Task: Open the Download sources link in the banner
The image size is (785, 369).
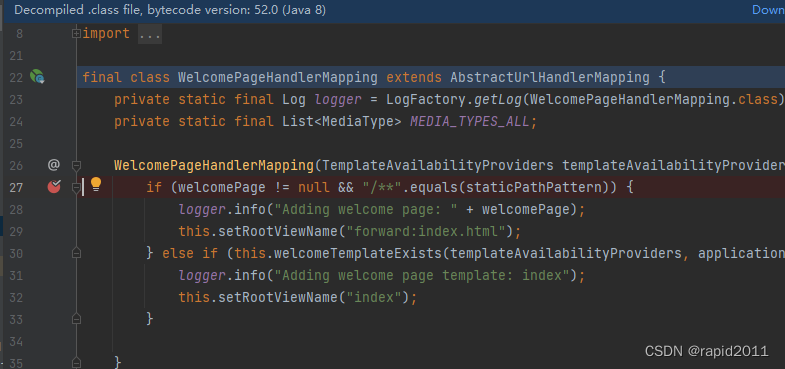Action: (x=768, y=10)
